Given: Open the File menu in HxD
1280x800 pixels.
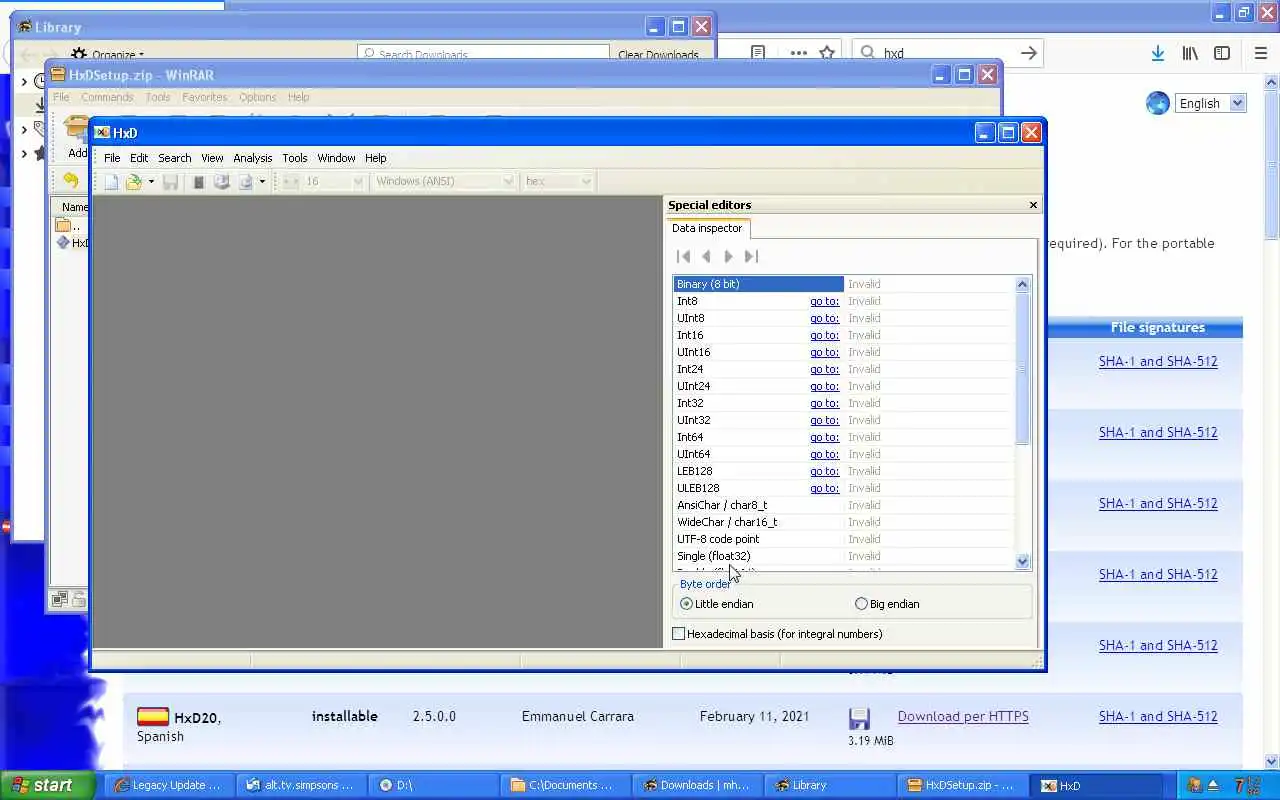Looking at the screenshot, I should coord(112,158).
